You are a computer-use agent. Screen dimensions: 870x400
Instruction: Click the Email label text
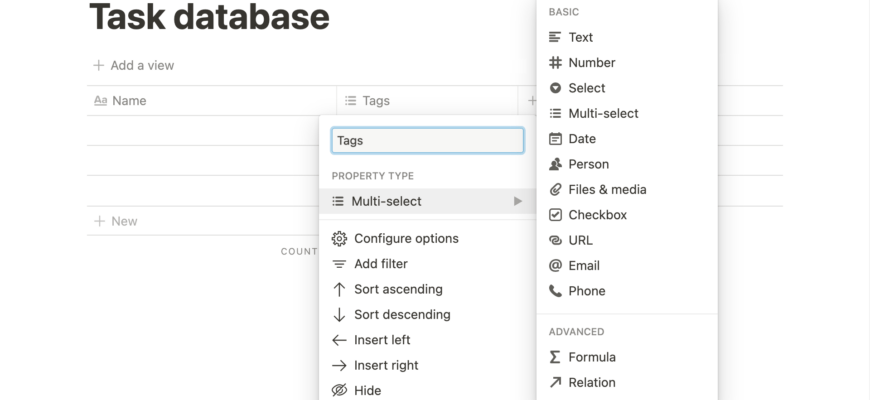point(584,266)
